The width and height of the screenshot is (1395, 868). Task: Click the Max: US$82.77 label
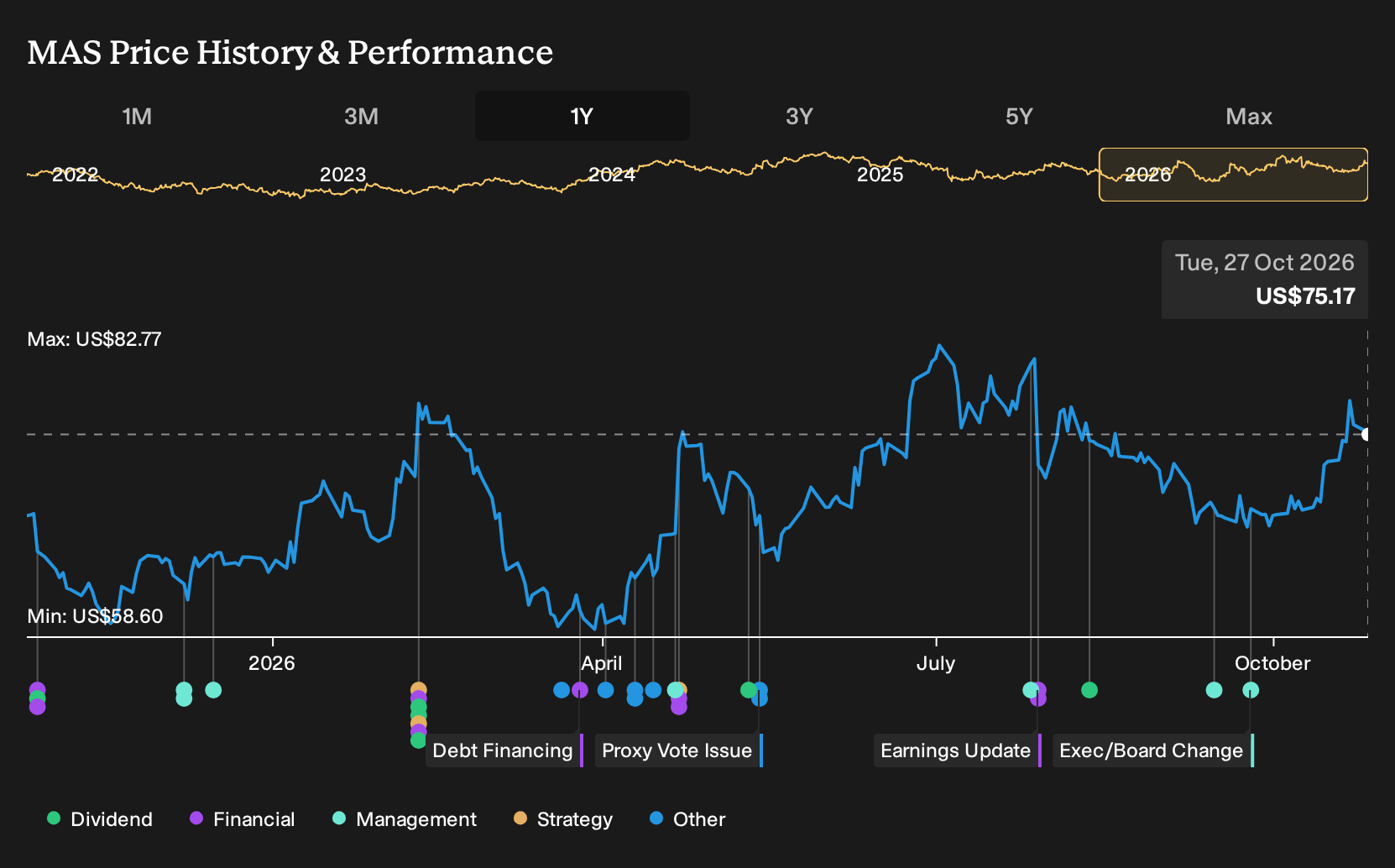pyautogui.click(x=94, y=339)
